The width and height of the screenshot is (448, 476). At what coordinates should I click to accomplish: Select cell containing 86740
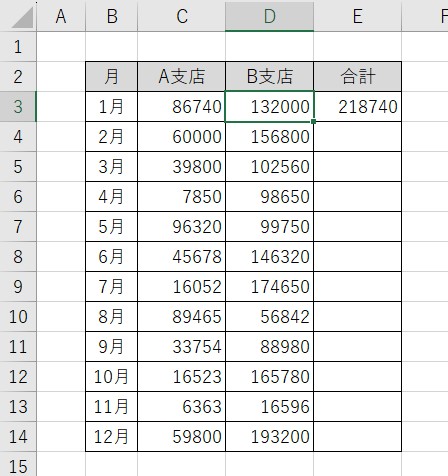coord(182,107)
